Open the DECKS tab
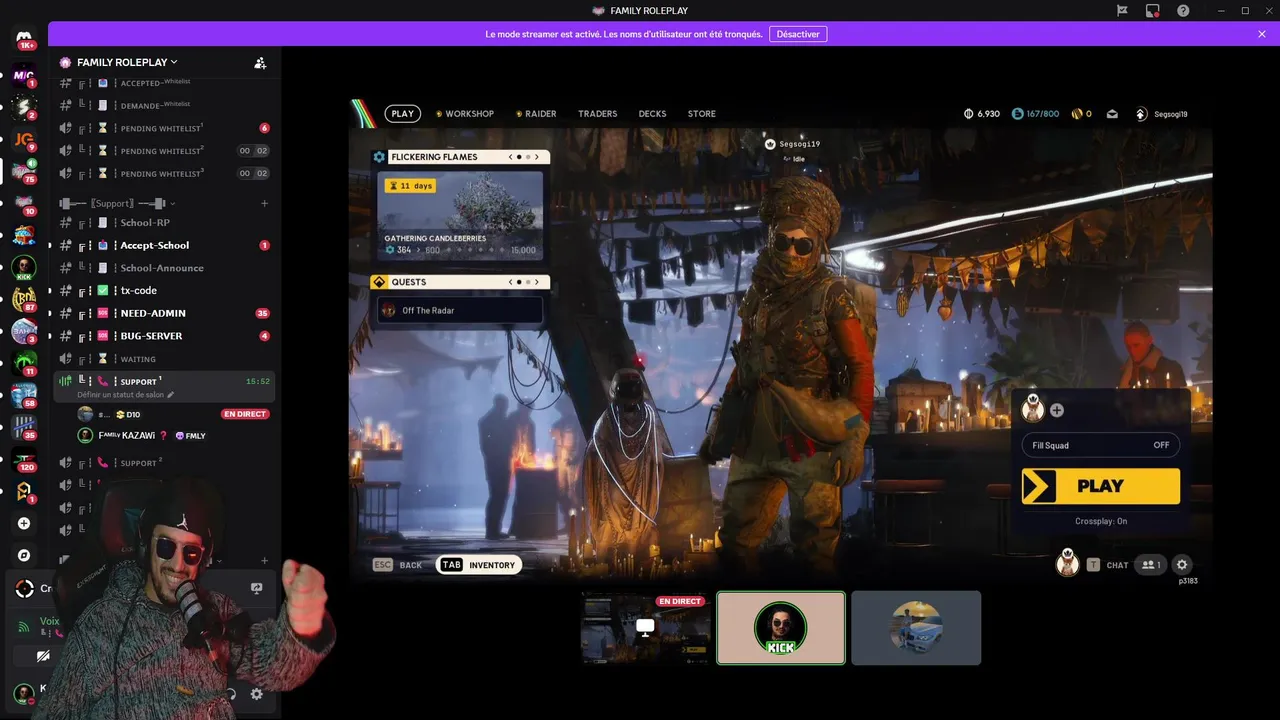The height and width of the screenshot is (720, 1280). pyautogui.click(x=652, y=114)
